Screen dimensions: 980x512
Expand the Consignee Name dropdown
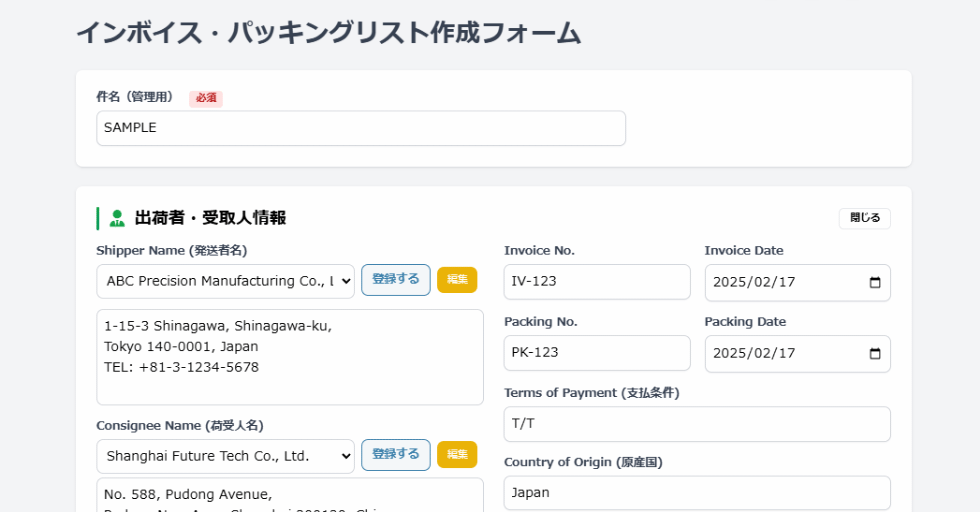(x=225, y=456)
